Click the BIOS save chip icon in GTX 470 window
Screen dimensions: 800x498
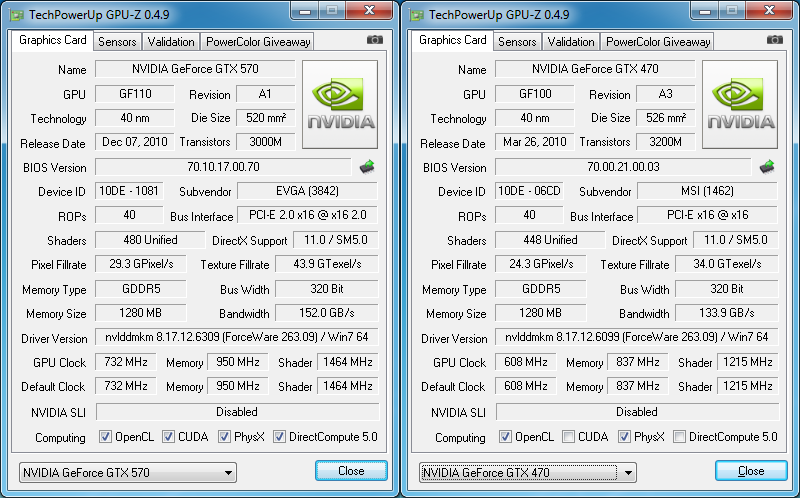(x=767, y=167)
